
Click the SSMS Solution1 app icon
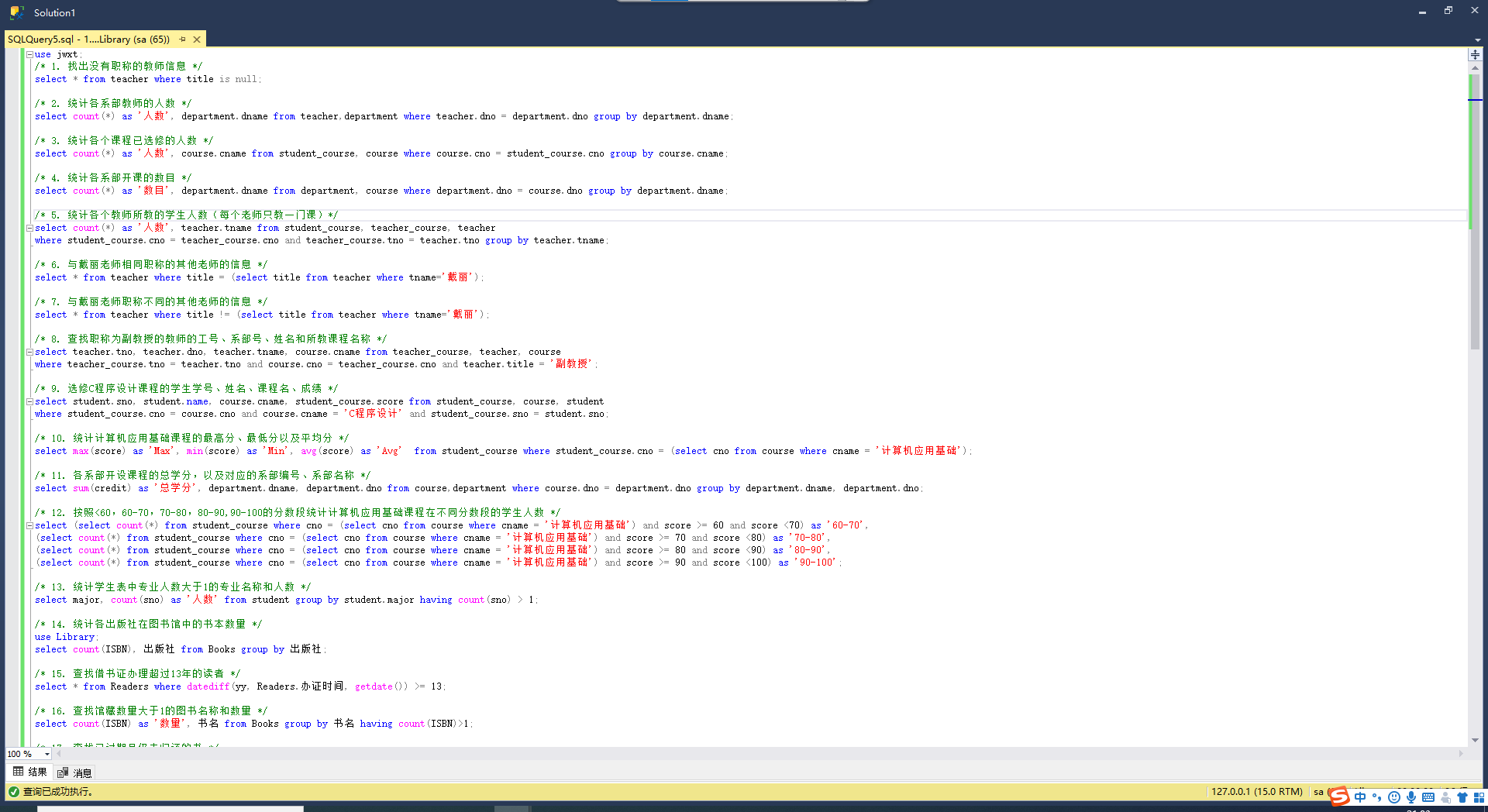tap(16, 12)
